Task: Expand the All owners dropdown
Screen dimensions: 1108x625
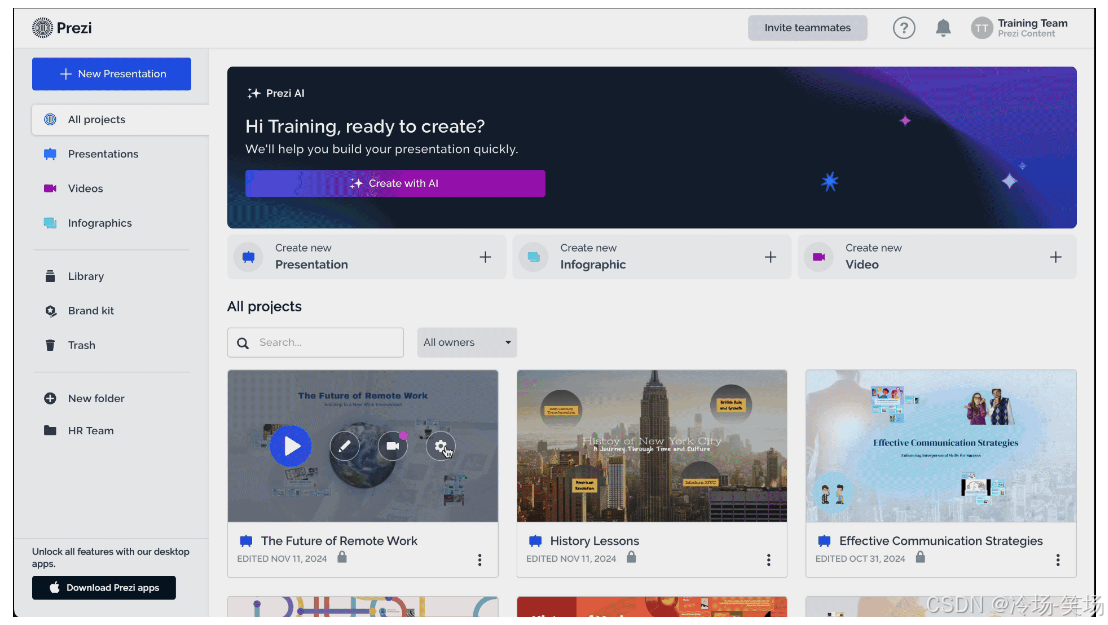Action: [466, 342]
